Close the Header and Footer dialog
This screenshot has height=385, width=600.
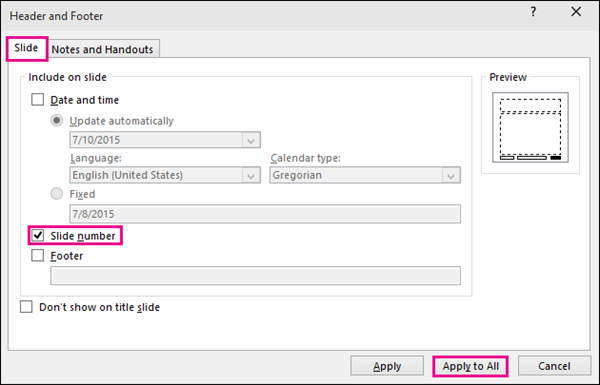pos(576,12)
